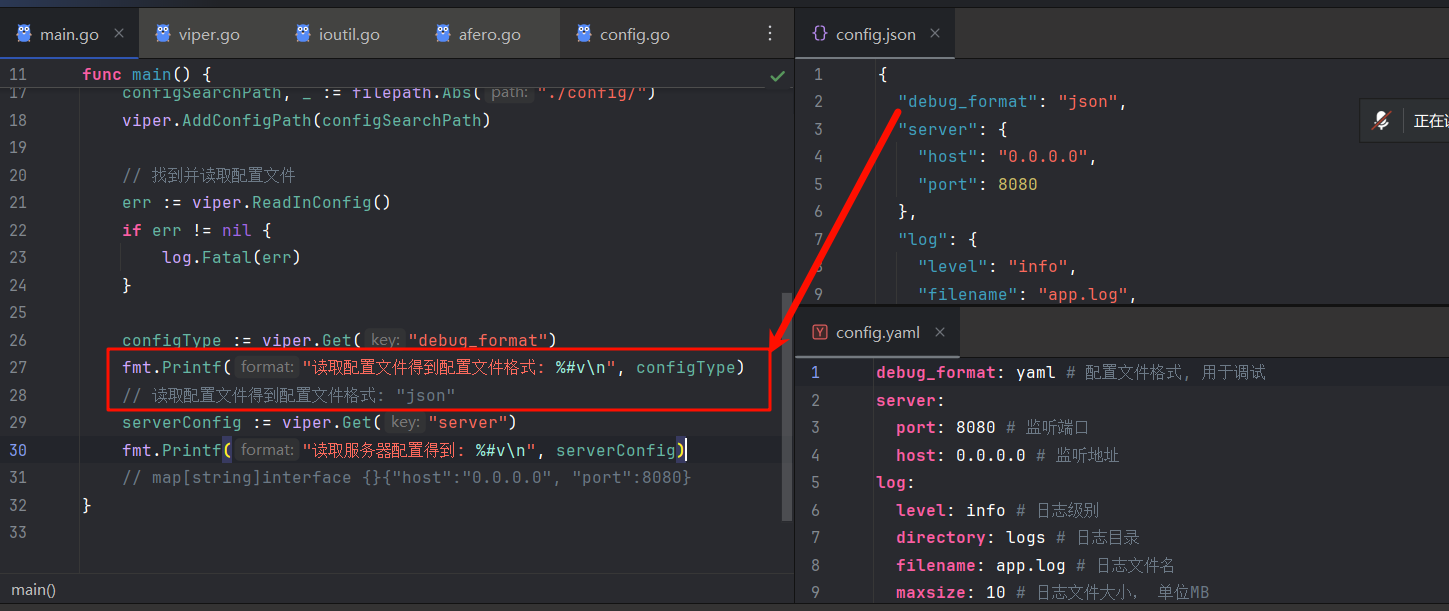Switch to the ioutil.go tab
Viewport: 1449px width, 611px height.
pyautogui.click(x=348, y=34)
